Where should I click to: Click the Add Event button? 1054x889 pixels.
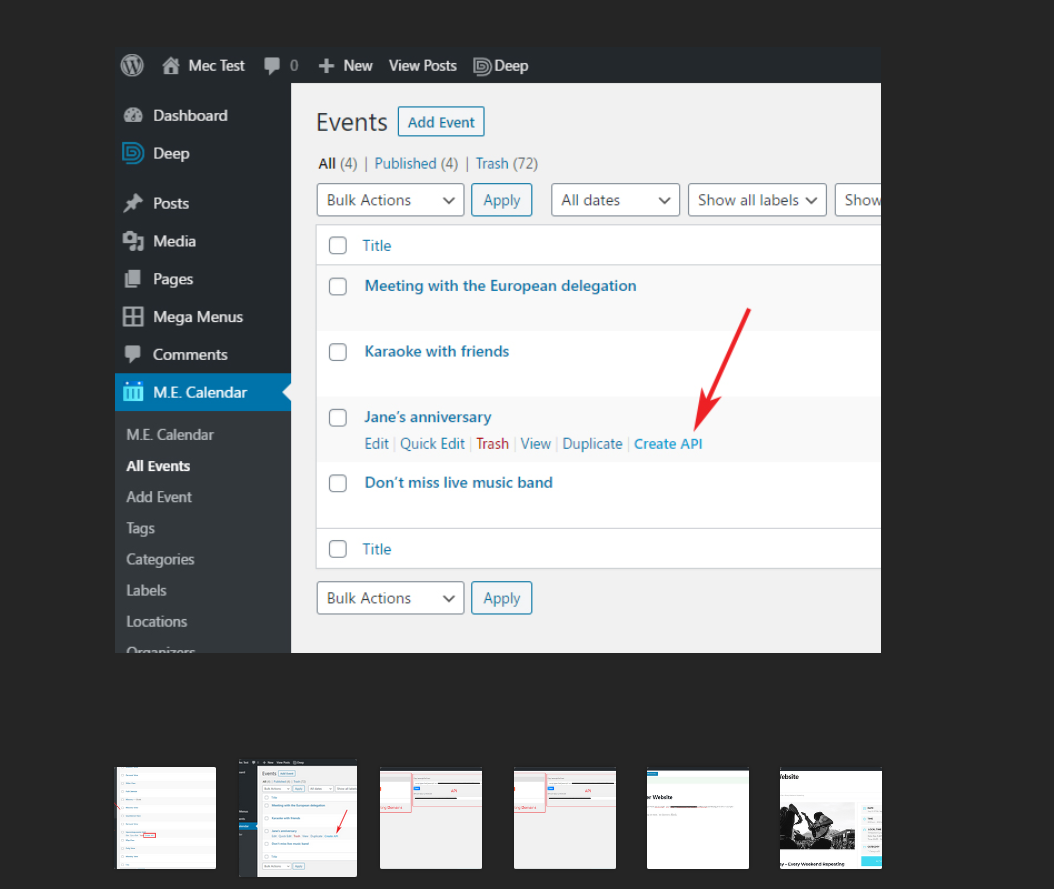(x=441, y=121)
